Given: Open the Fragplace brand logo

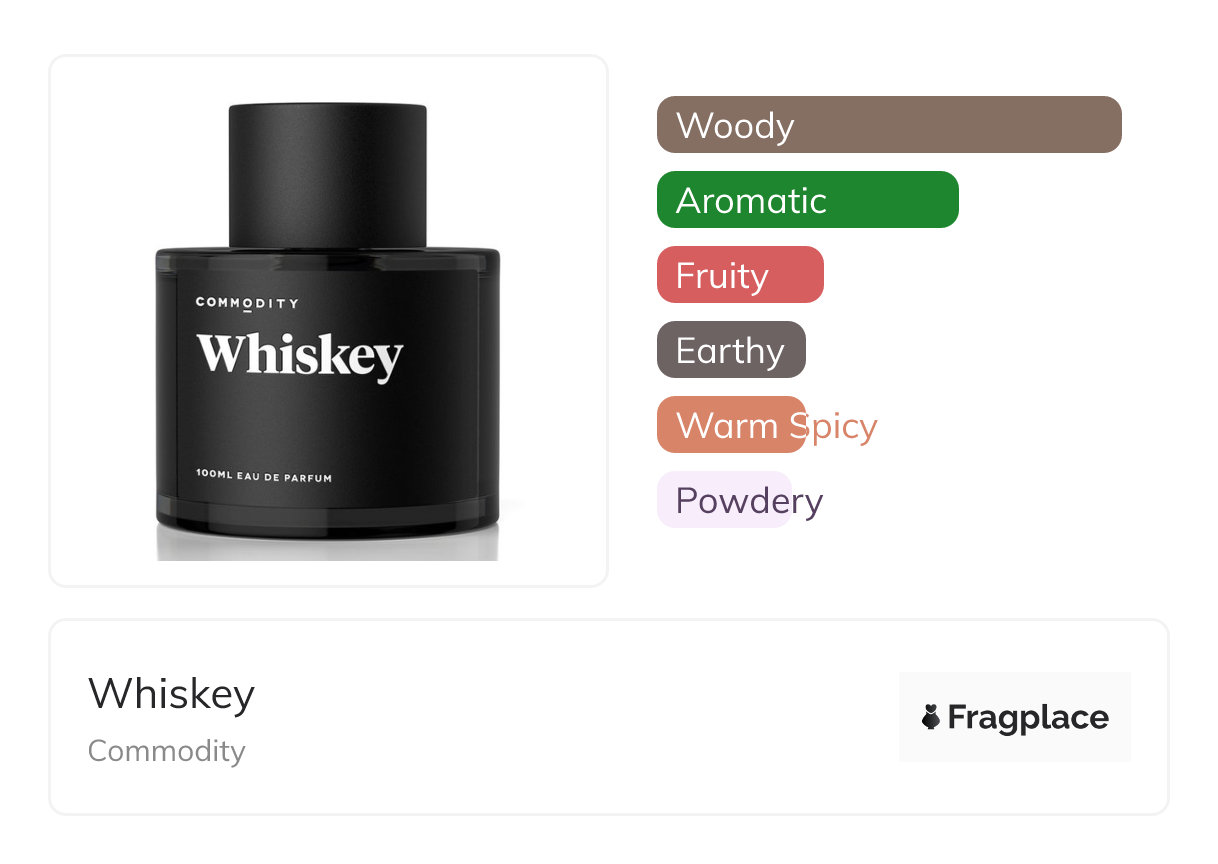Looking at the screenshot, I should [x=1015, y=717].
